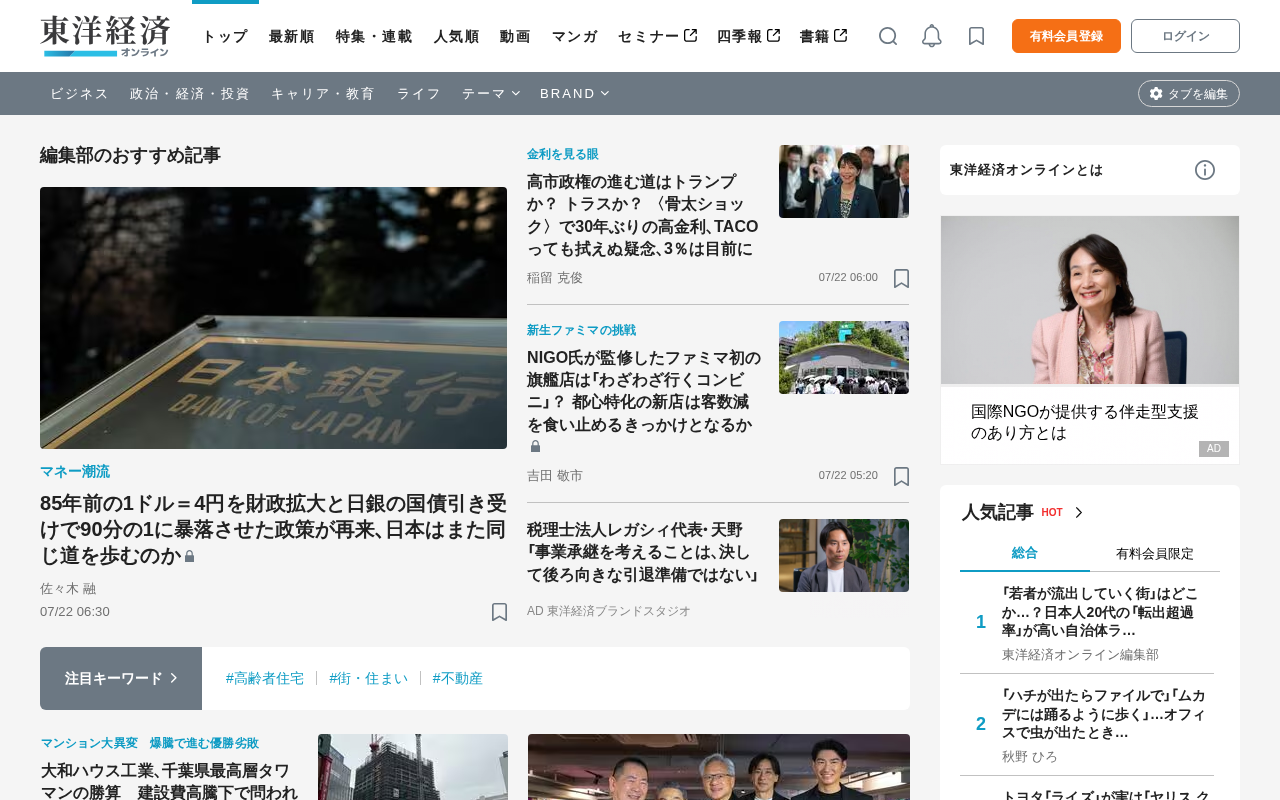The width and height of the screenshot is (1280, 800).
Task: Open セミナー external link
Action: [x=658, y=36]
